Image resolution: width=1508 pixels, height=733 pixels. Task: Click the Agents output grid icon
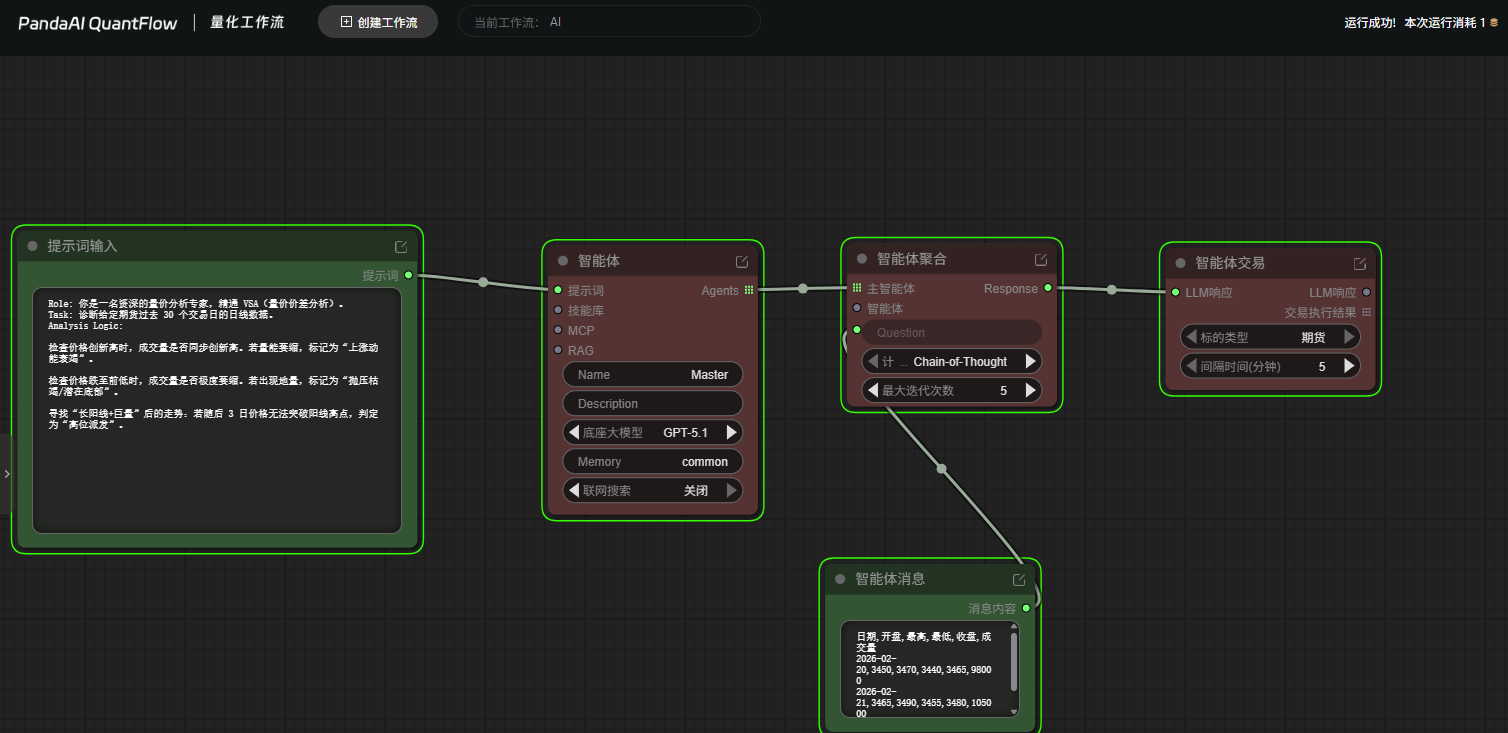pyautogui.click(x=749, y=291)
